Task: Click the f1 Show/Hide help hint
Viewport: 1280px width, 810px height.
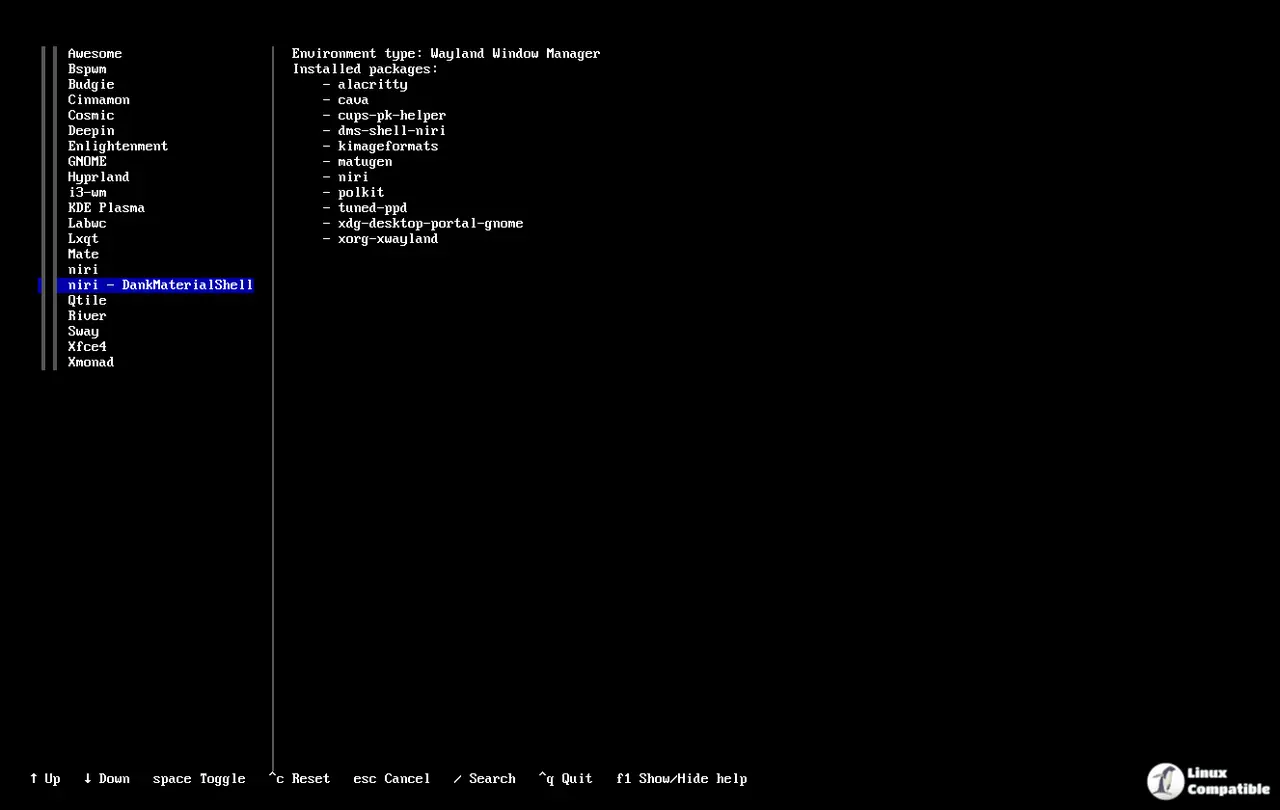Action: click(682, 779)
